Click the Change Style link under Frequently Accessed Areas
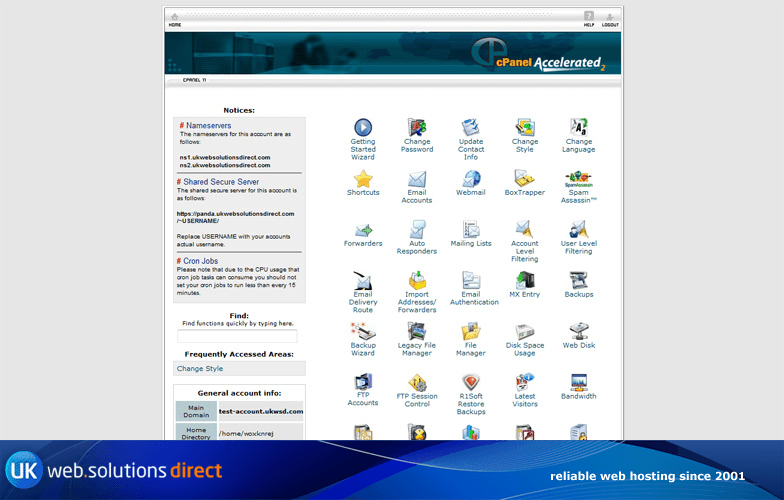The image size is (784, 500). pos(200,369)
